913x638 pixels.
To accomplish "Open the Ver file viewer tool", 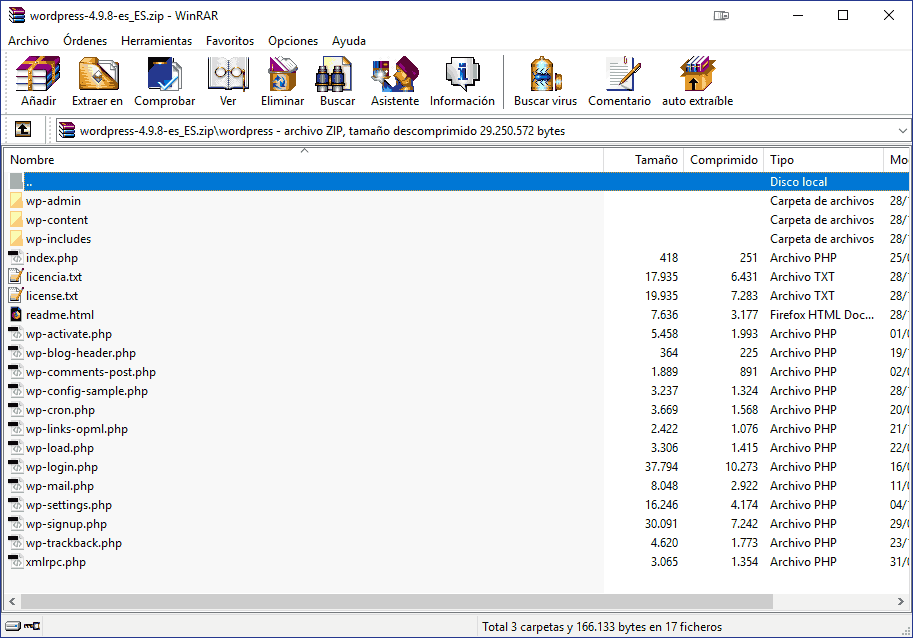I will pyautogui.click(x=228, y=82).
